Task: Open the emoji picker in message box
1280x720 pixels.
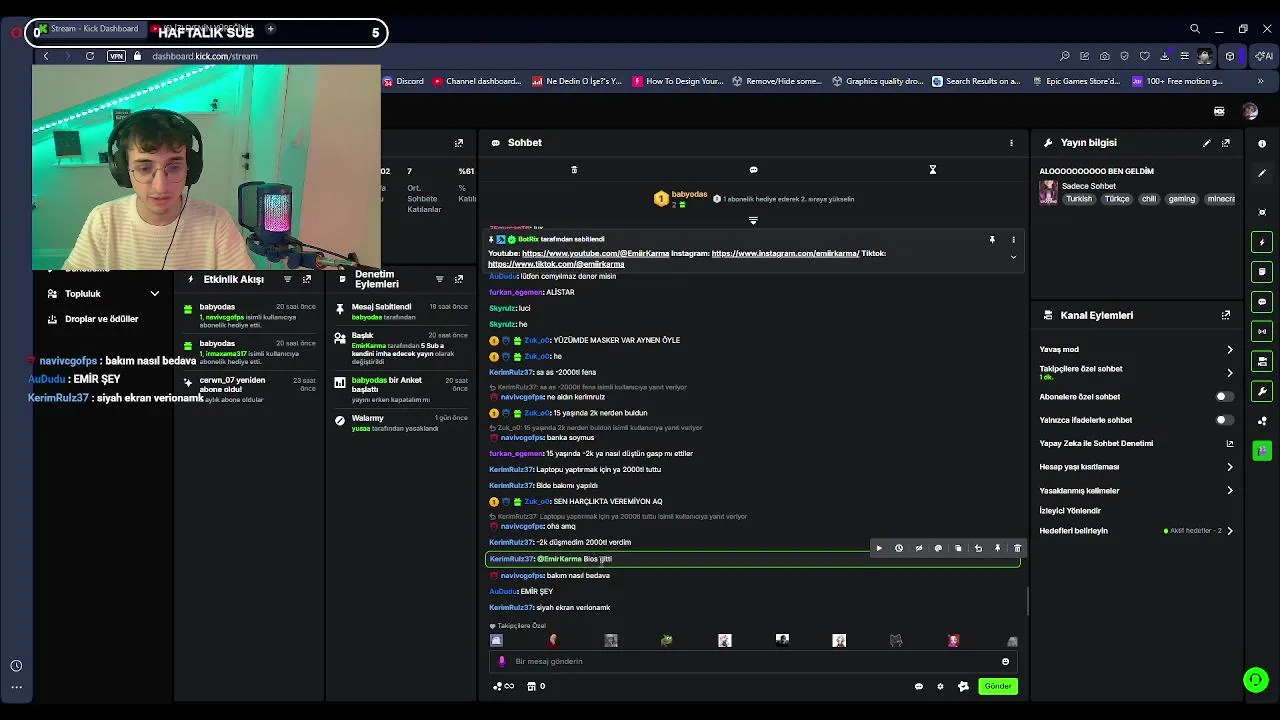Action: pyautogui.click(x=1005, y=661)
